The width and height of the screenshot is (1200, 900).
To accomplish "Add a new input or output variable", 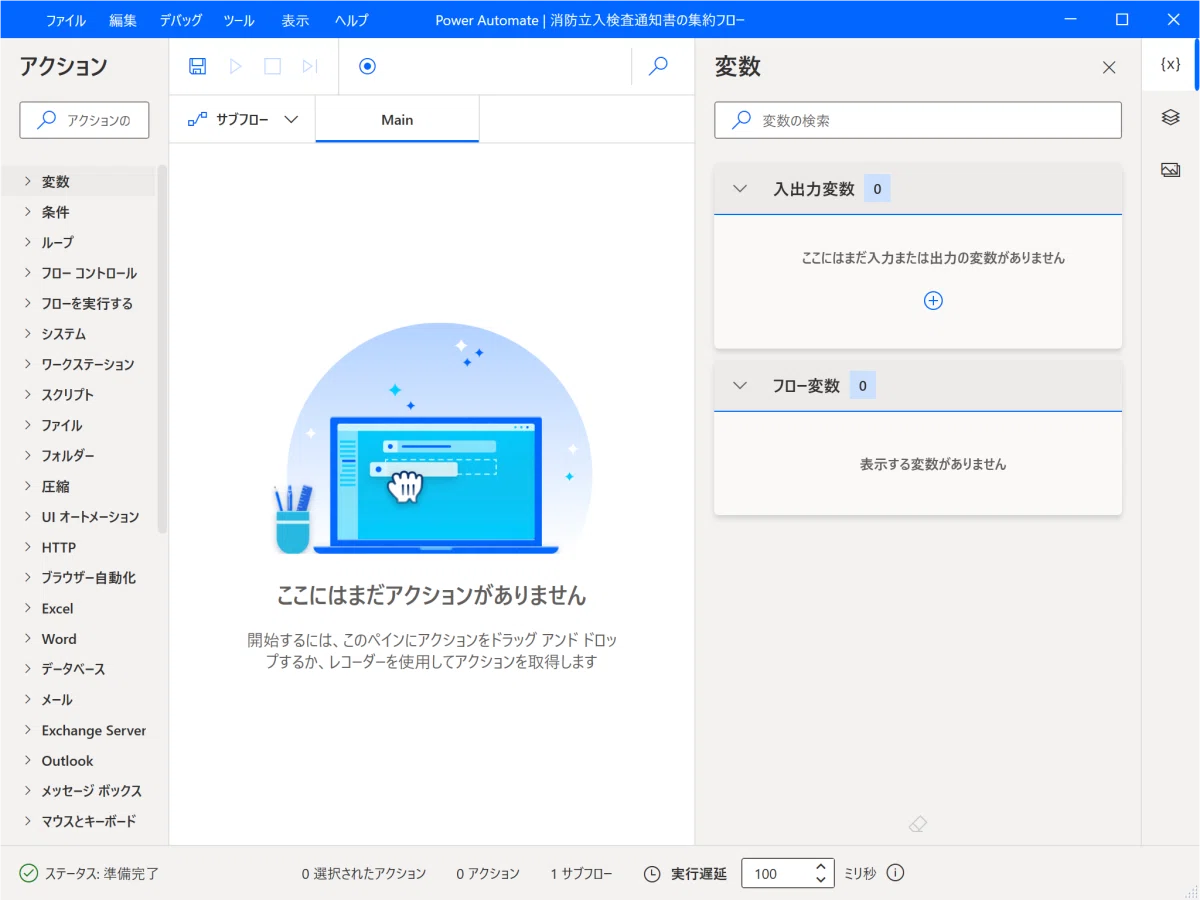I will 933,301.
